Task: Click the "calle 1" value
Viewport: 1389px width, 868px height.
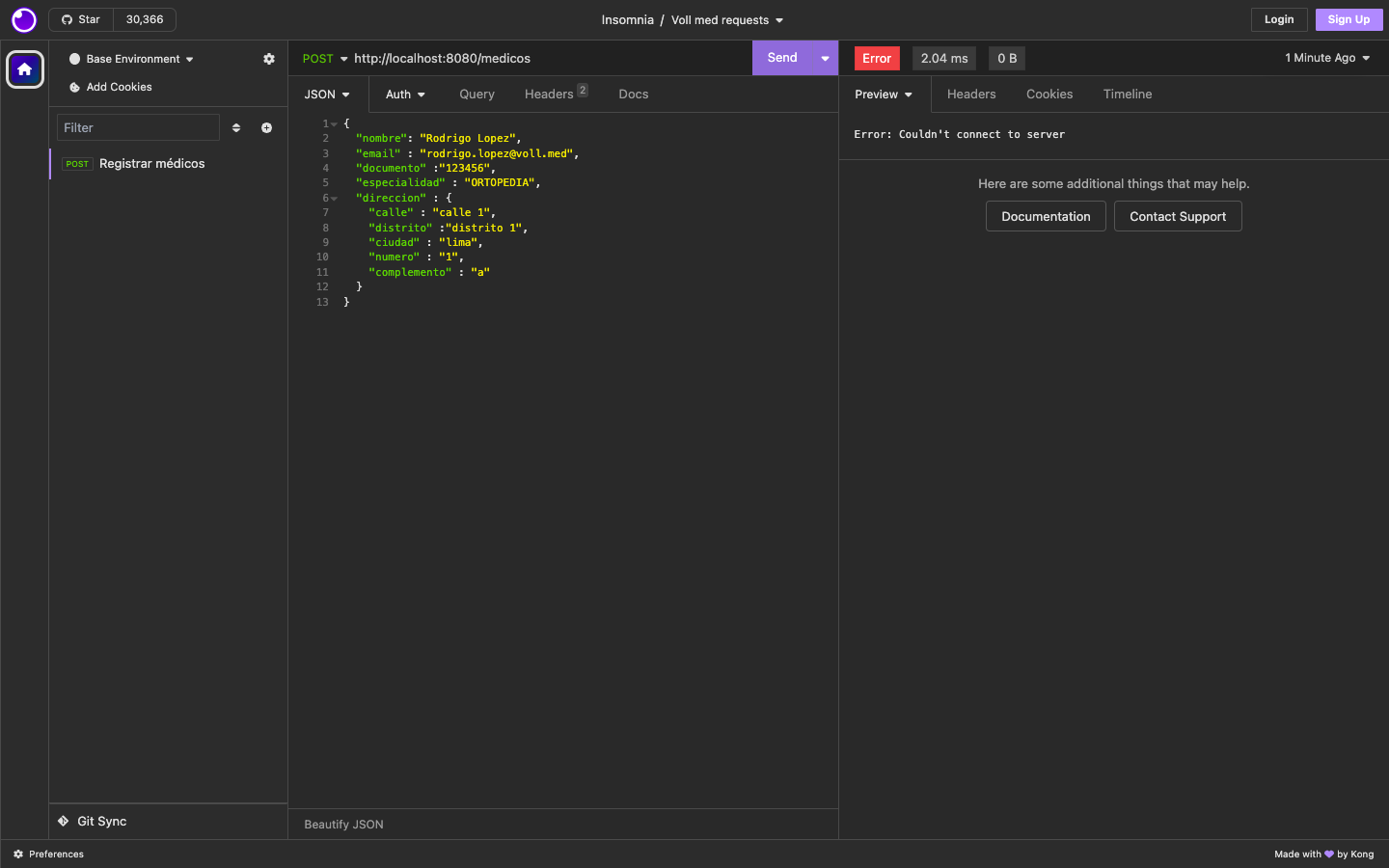Action: click(461, 213)
